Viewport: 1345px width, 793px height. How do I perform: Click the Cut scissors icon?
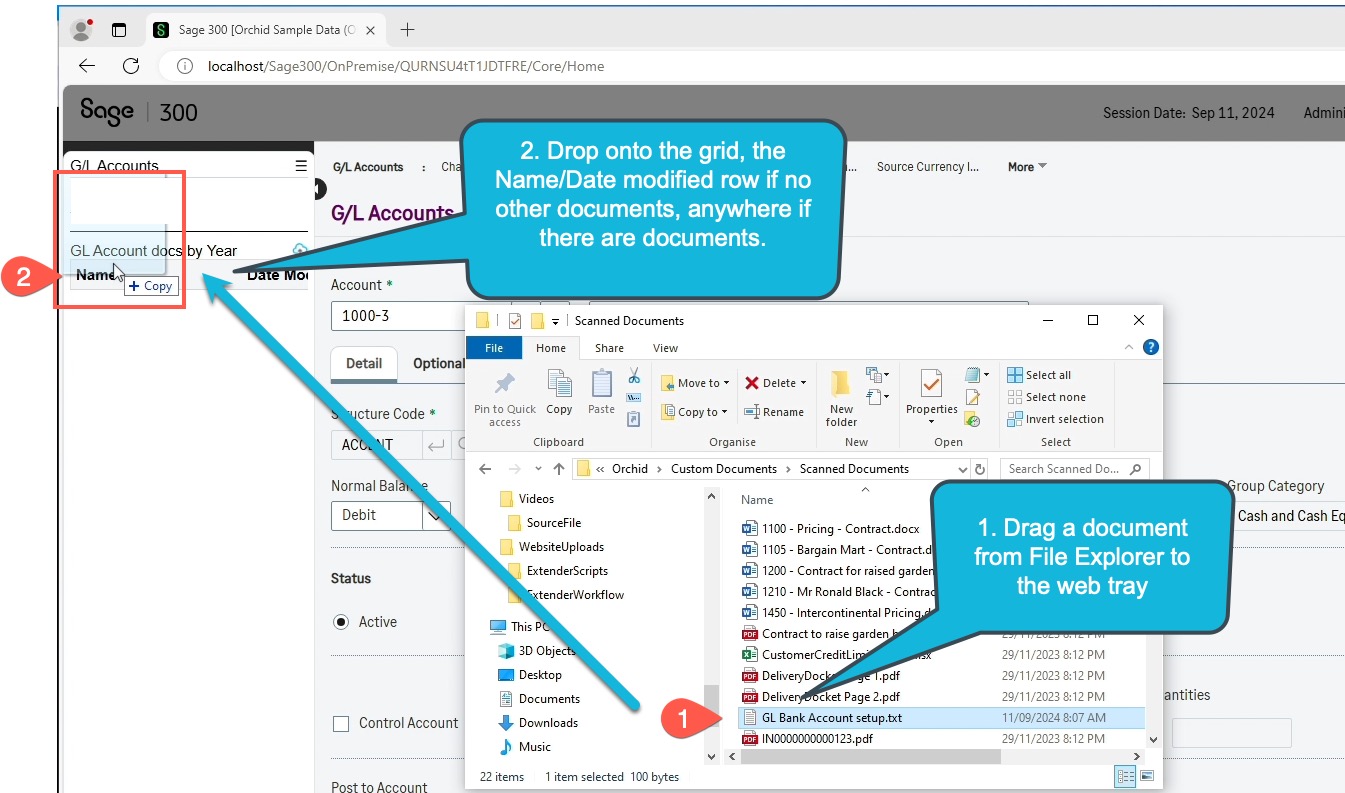(x=634, y=376)
